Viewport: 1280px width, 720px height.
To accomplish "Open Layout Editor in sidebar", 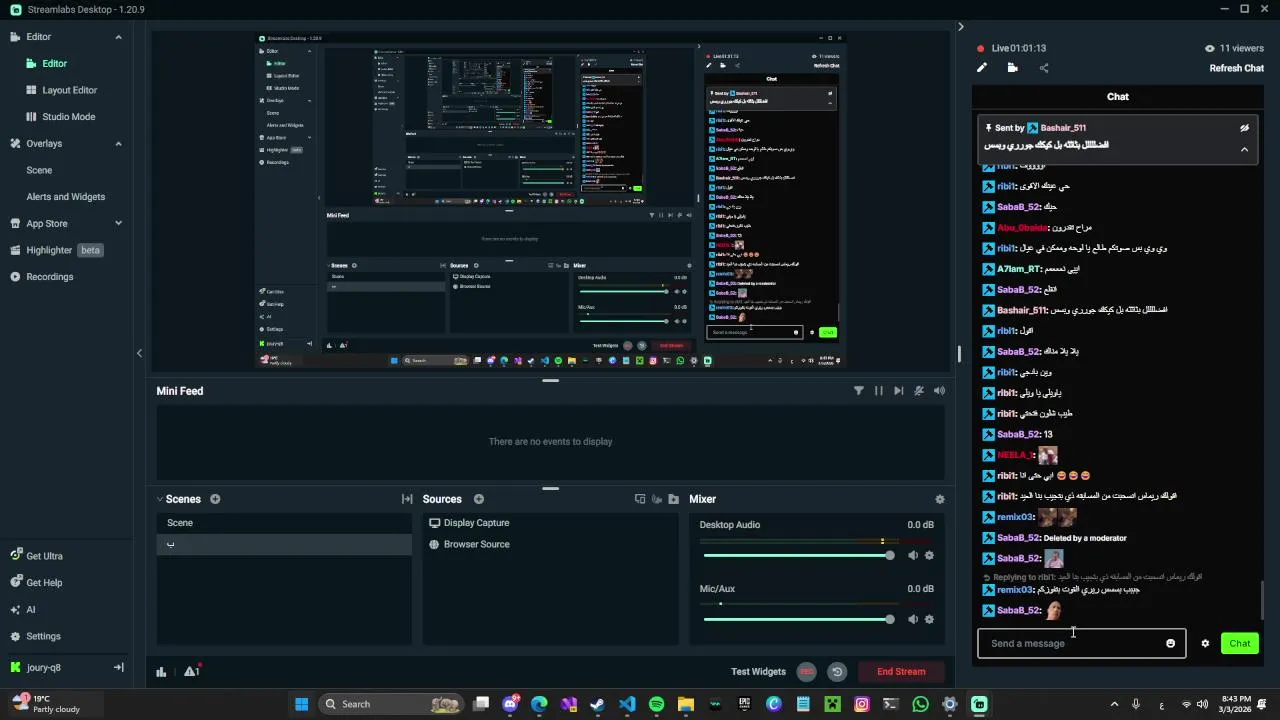I will coord(69,90).
